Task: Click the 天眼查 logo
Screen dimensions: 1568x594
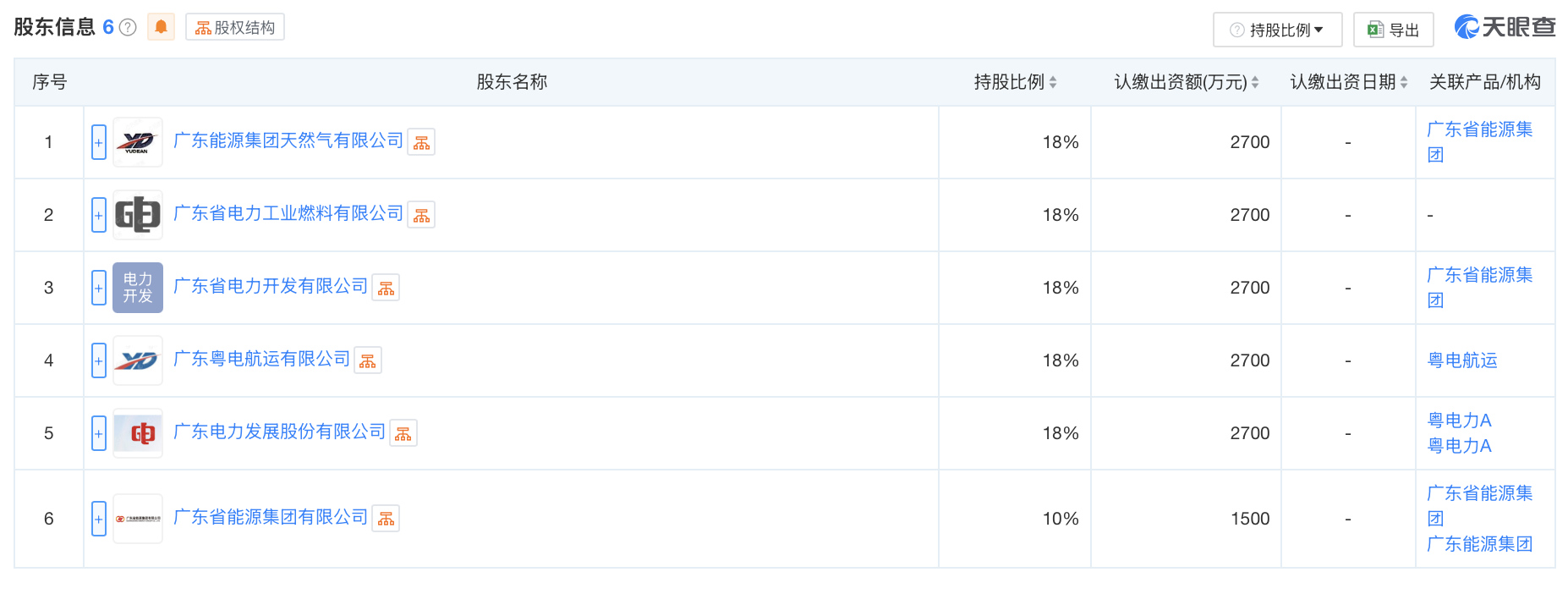Action: coord(1505,27)
